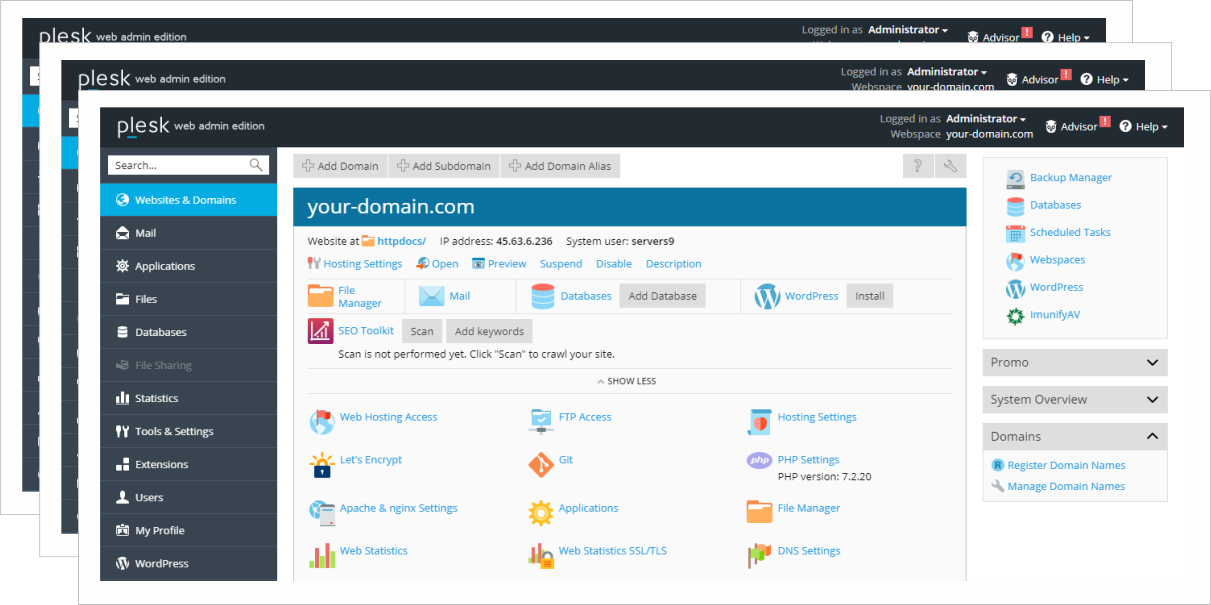The height and width of the screenshot is (605, 1211).
Task: Click the WordPress logo beside Install
Action: (x=767, y=296)
